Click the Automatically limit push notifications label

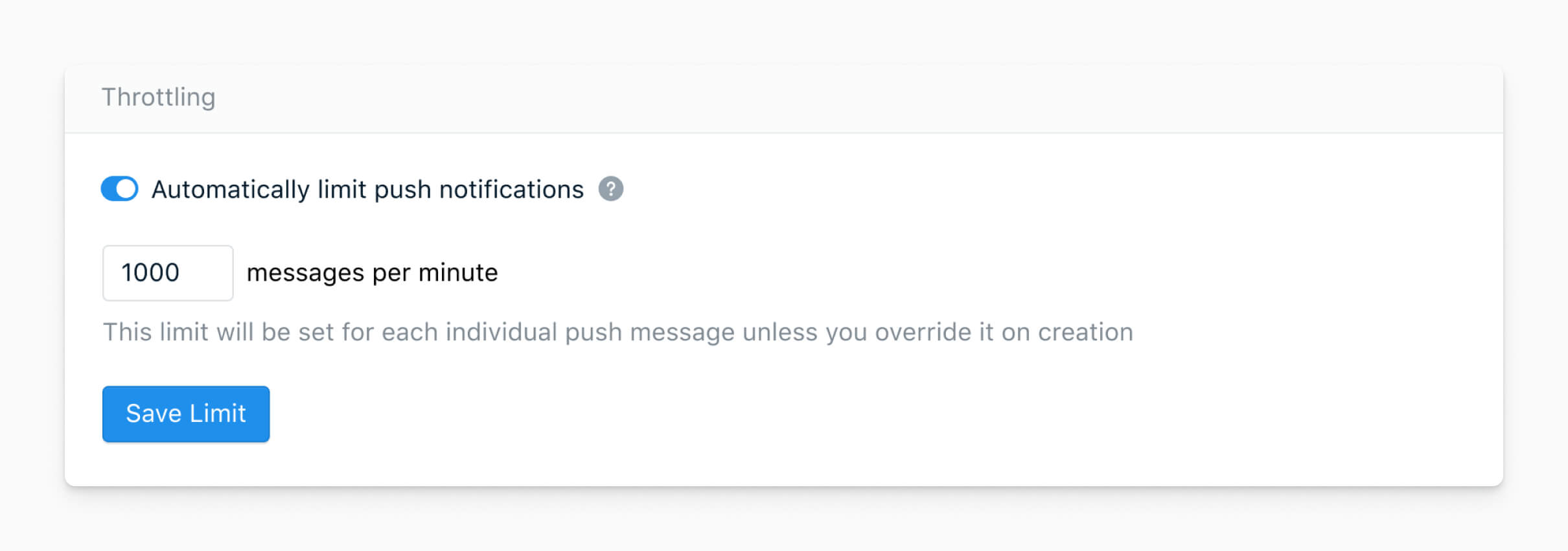tap(367, 190)
